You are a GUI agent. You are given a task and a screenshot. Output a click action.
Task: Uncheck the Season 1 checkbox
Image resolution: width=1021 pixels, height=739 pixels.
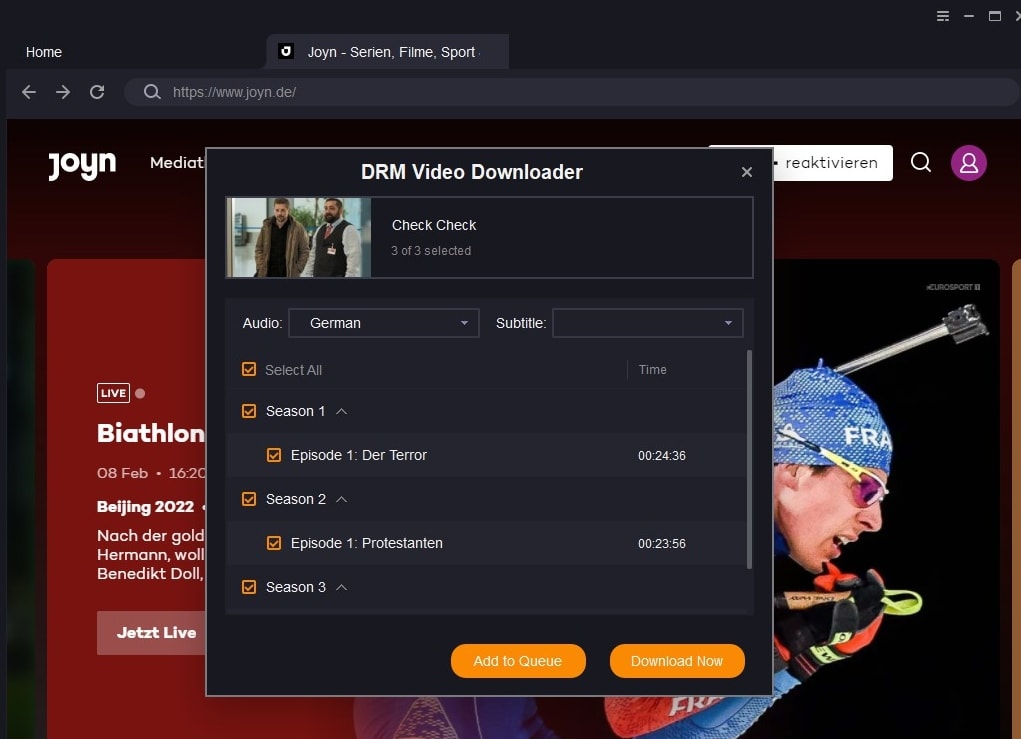point(249,411)
